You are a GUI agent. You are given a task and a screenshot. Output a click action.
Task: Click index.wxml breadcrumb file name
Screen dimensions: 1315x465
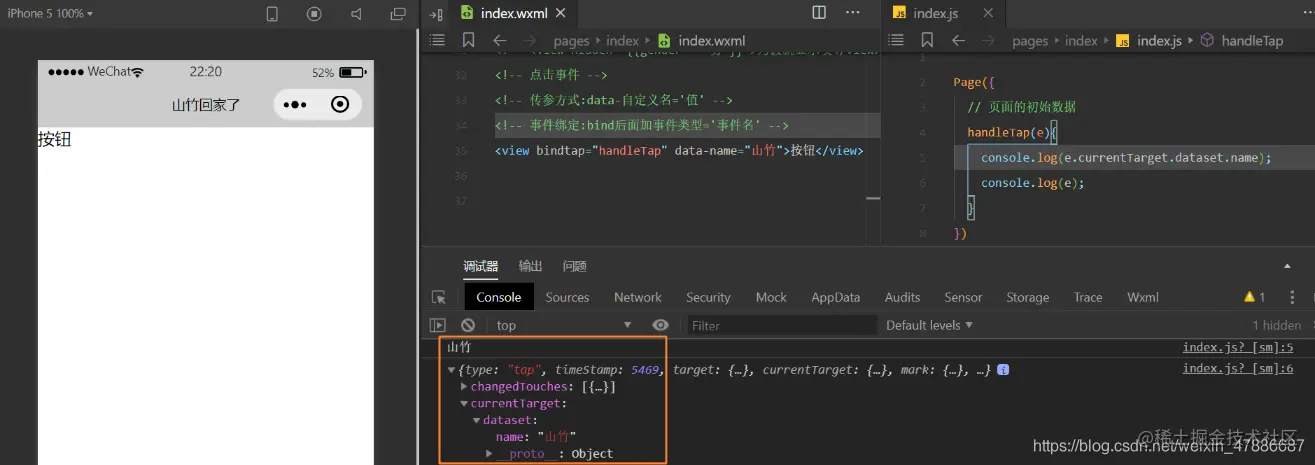(x=712, y=41)
